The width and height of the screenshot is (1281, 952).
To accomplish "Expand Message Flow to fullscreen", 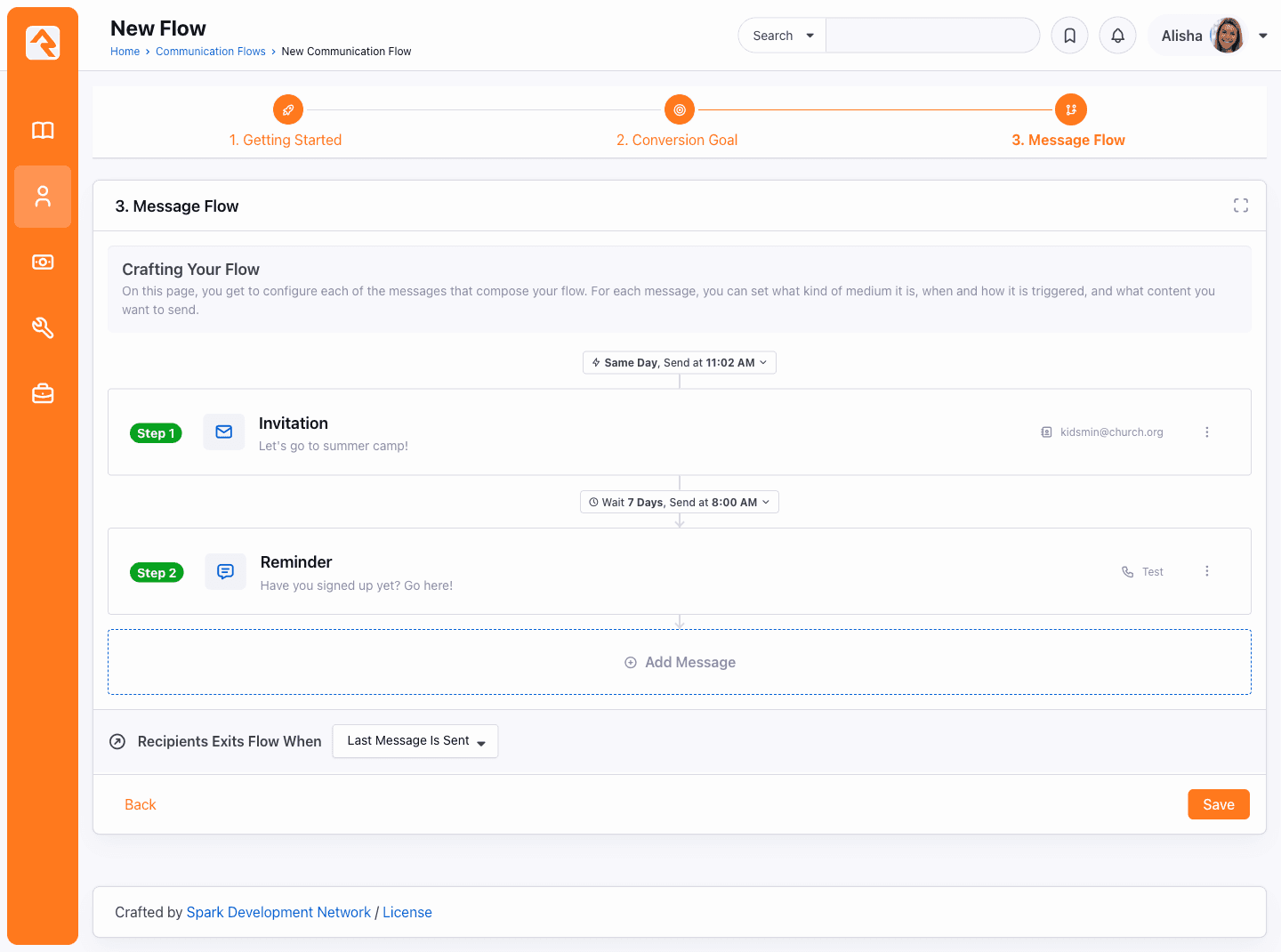I will (x=1241, y=205).
